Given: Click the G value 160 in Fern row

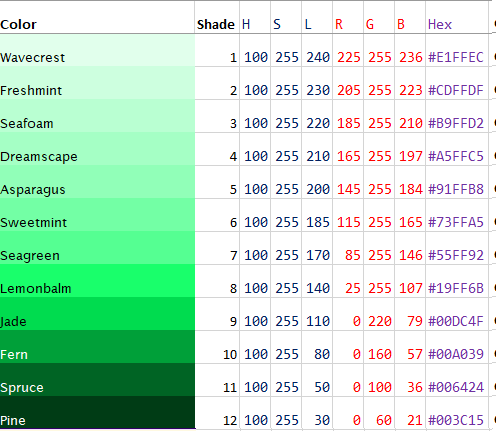Looking at the screenshot, I should pyautogui.click(x=379, y=347).
